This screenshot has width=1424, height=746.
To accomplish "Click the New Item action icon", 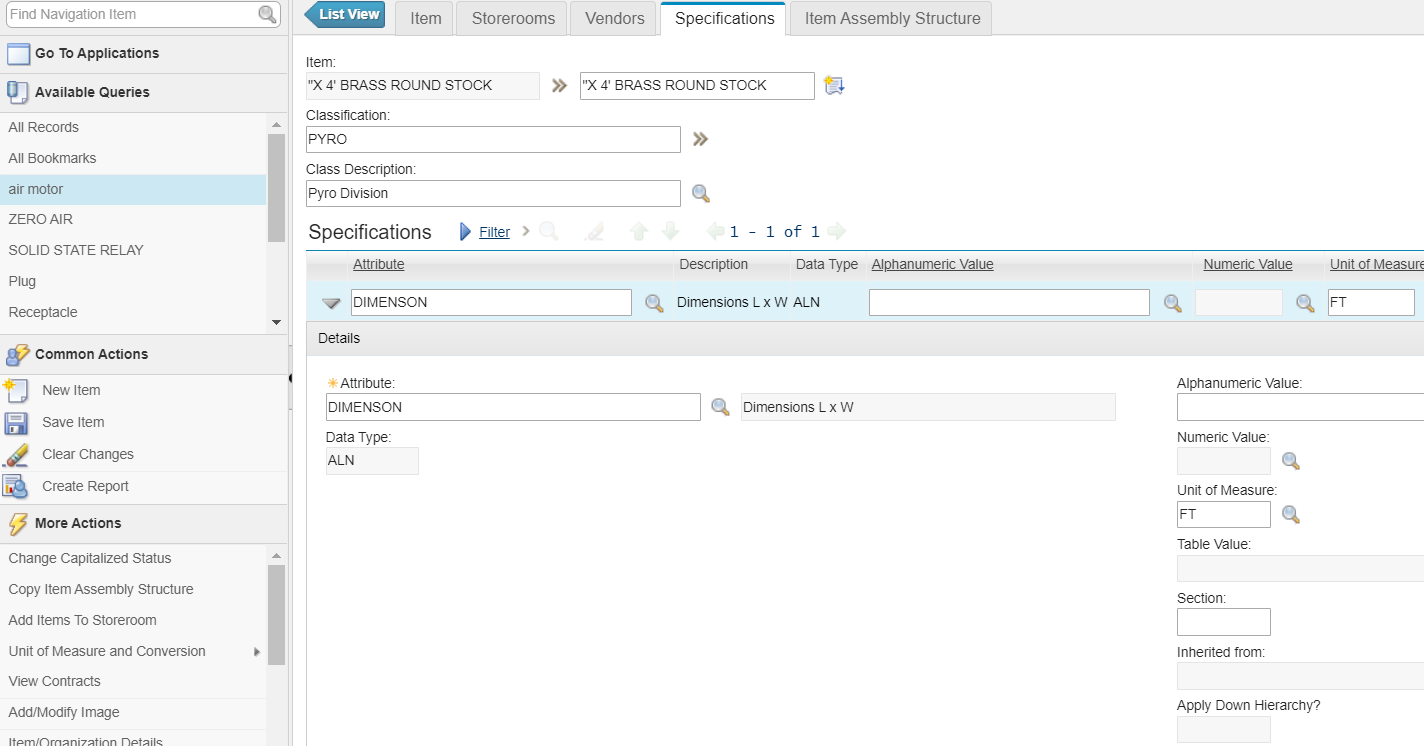I will click(16, 390).
